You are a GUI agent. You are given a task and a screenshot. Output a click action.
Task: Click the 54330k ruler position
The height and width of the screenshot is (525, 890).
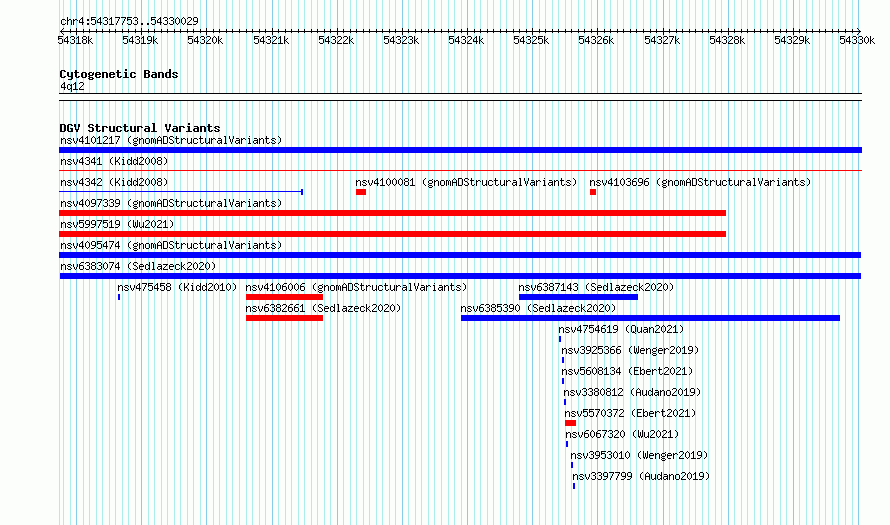click(857, 40)
